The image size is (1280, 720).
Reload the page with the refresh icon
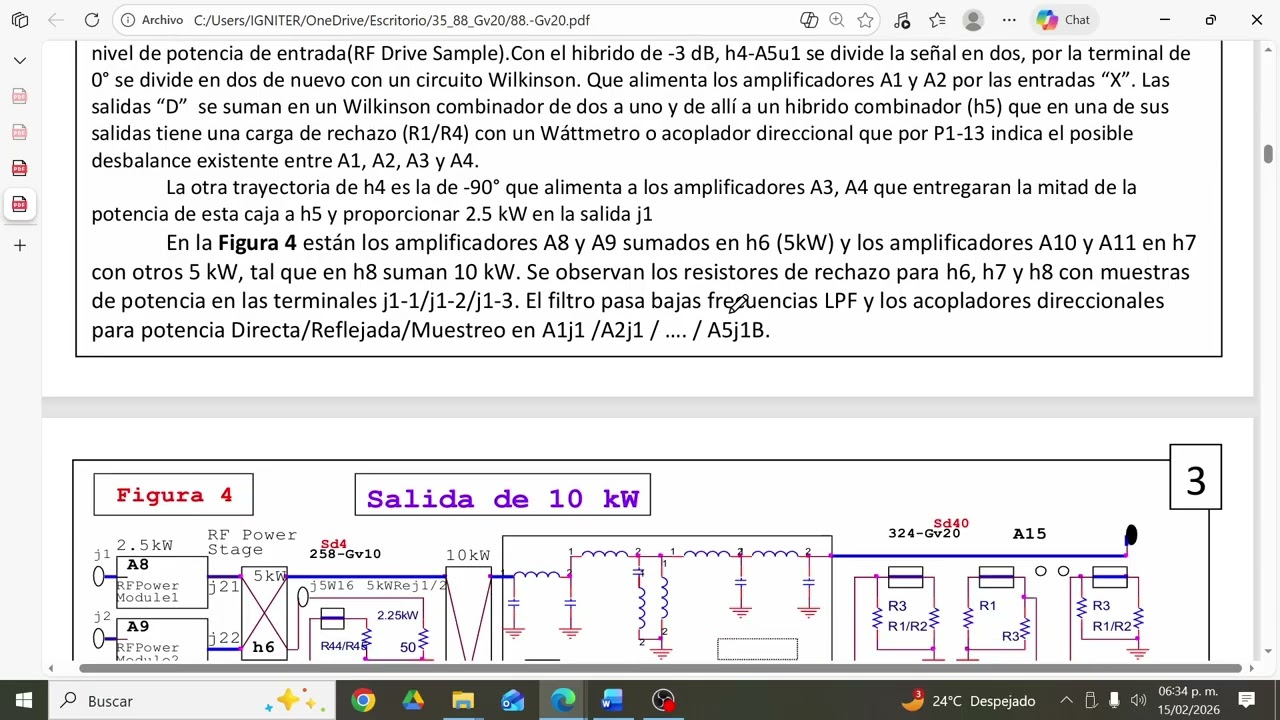pos(92,20)
